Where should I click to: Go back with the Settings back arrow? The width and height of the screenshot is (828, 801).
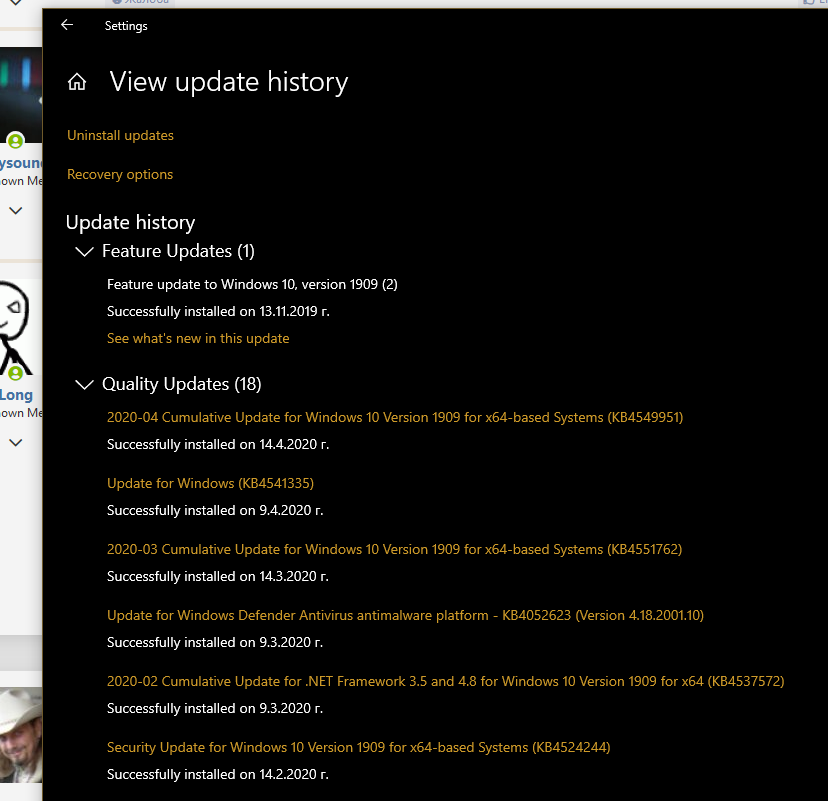[x=67, y=25]
